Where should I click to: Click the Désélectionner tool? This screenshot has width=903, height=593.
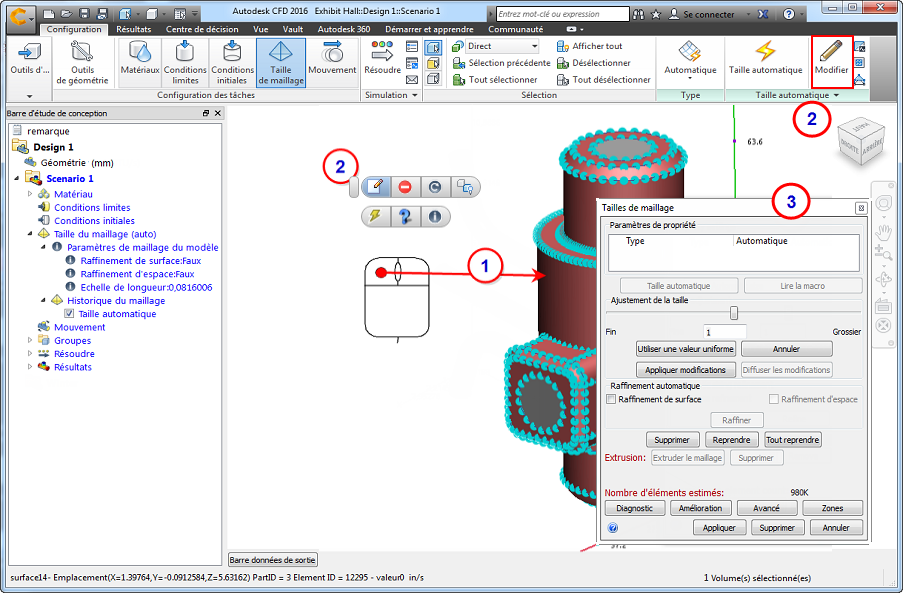click(x=594, y=63)
